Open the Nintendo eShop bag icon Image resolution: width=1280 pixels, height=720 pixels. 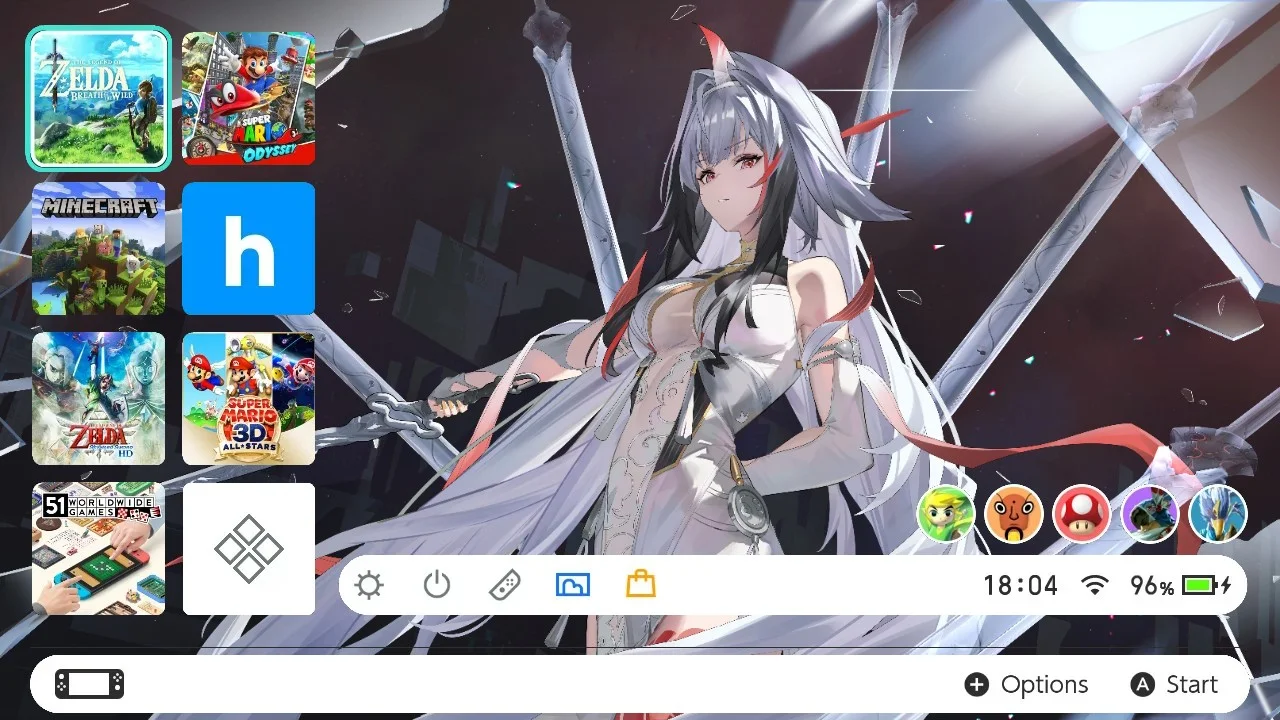click(x=641, y=584)
